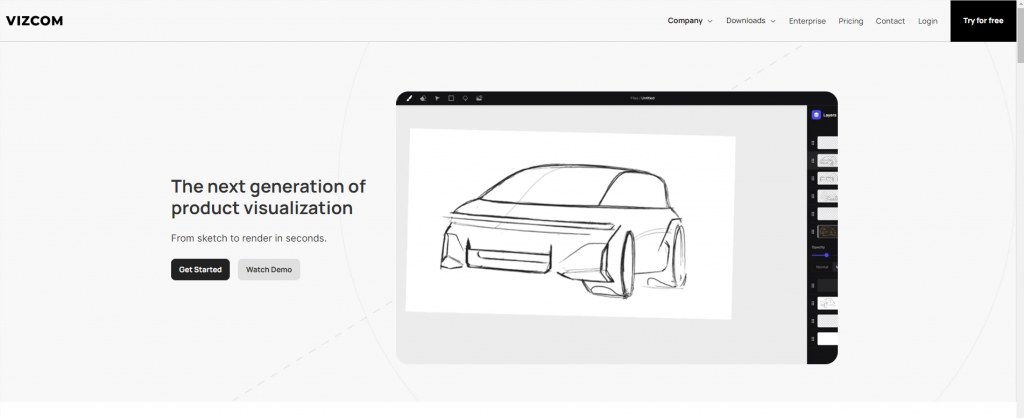Open the Downloads dropdown menu
Viewport: 1024px width, 418px height.
pos(750,21)
